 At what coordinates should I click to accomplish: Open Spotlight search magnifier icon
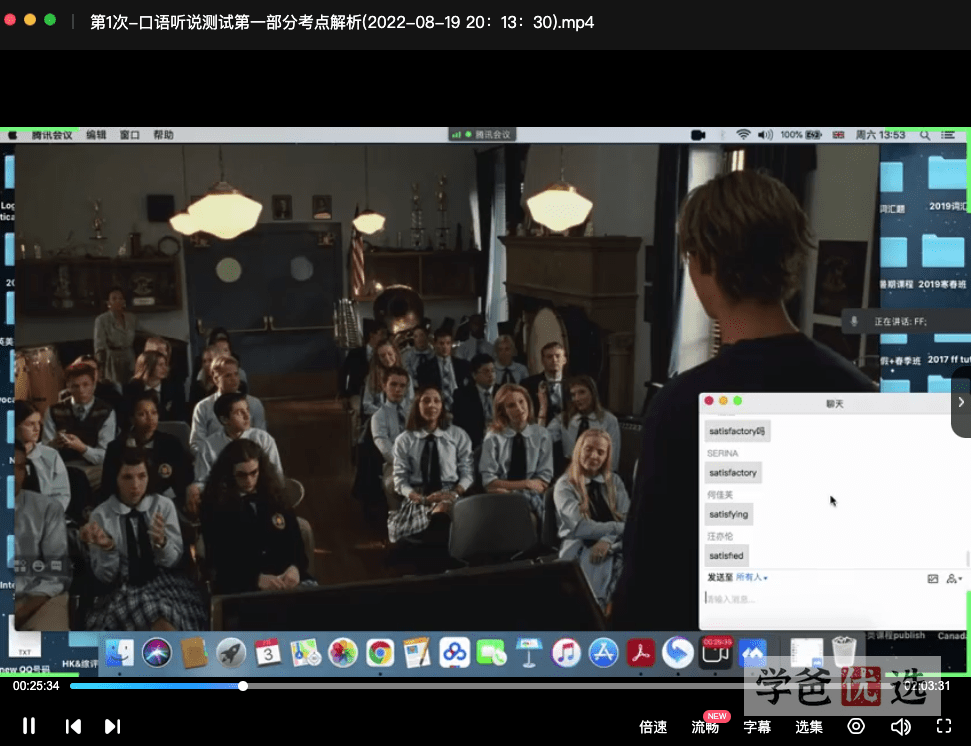click(925, 135)
